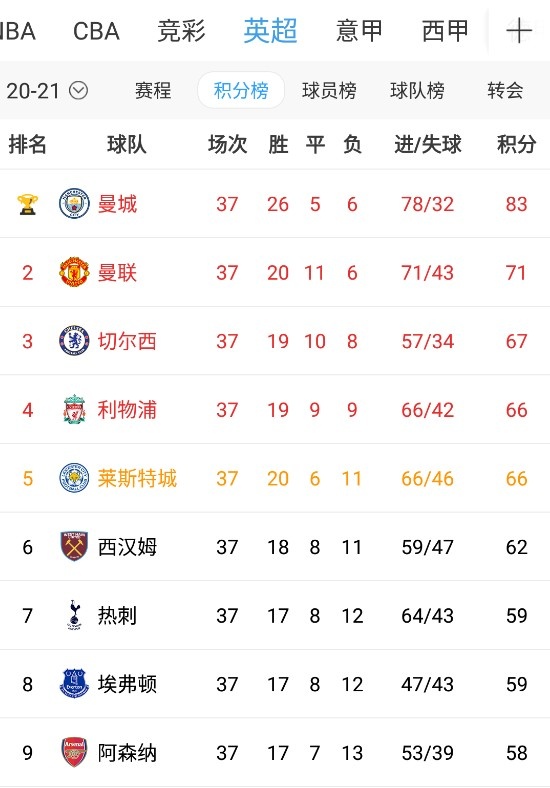
Task: Tap the Manchester United club crest
Action: tap(74, 272)
